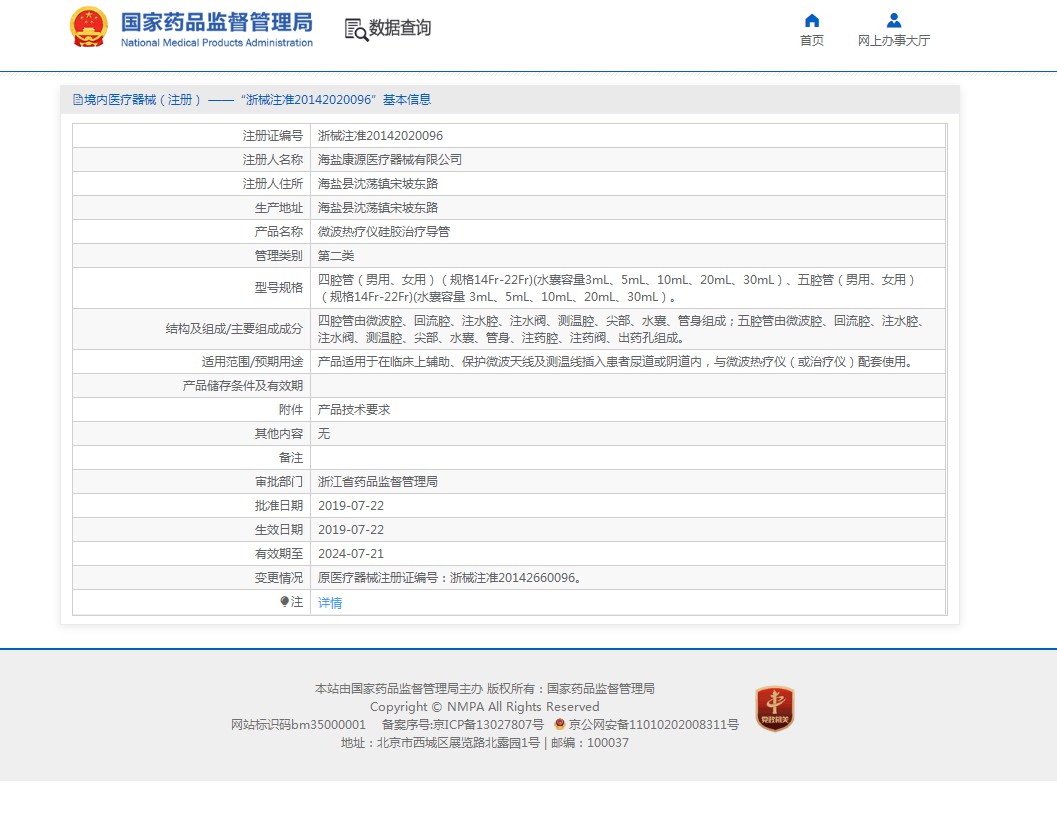Click the 境内医疗器械（注册）breadcrumb title
Image resolution: width=1057 pixels, height=815 pixels.
click(x=142, y=100)
